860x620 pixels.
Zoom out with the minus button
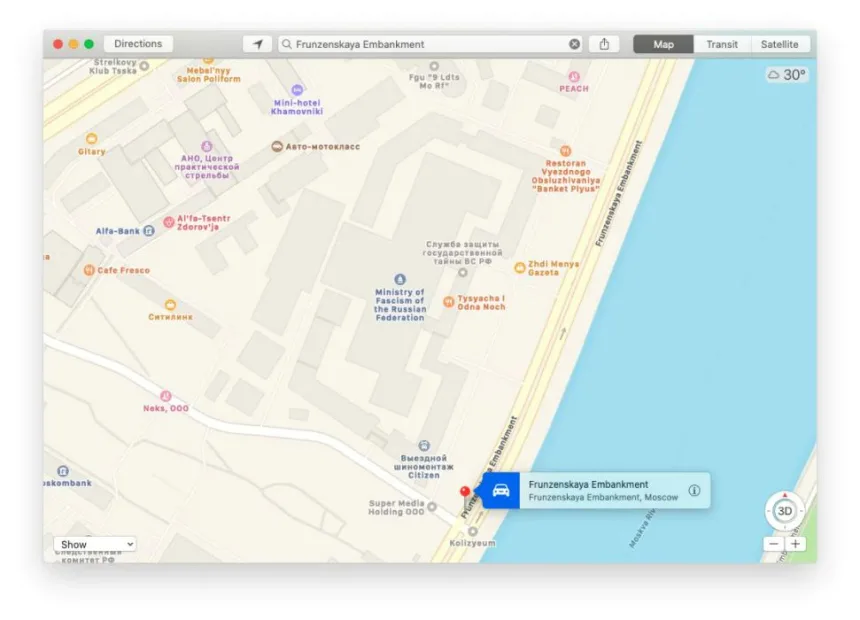click(x=774, y=544)
